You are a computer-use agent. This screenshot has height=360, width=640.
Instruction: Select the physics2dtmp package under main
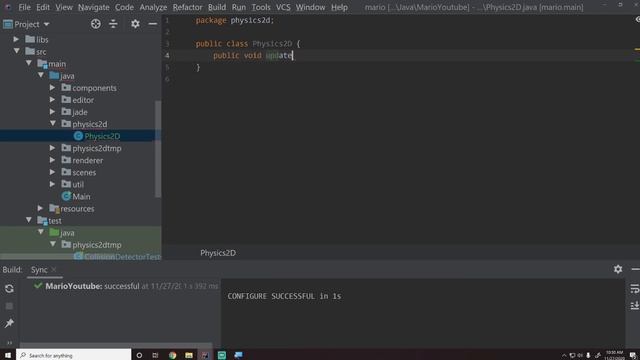pos(97,148)
